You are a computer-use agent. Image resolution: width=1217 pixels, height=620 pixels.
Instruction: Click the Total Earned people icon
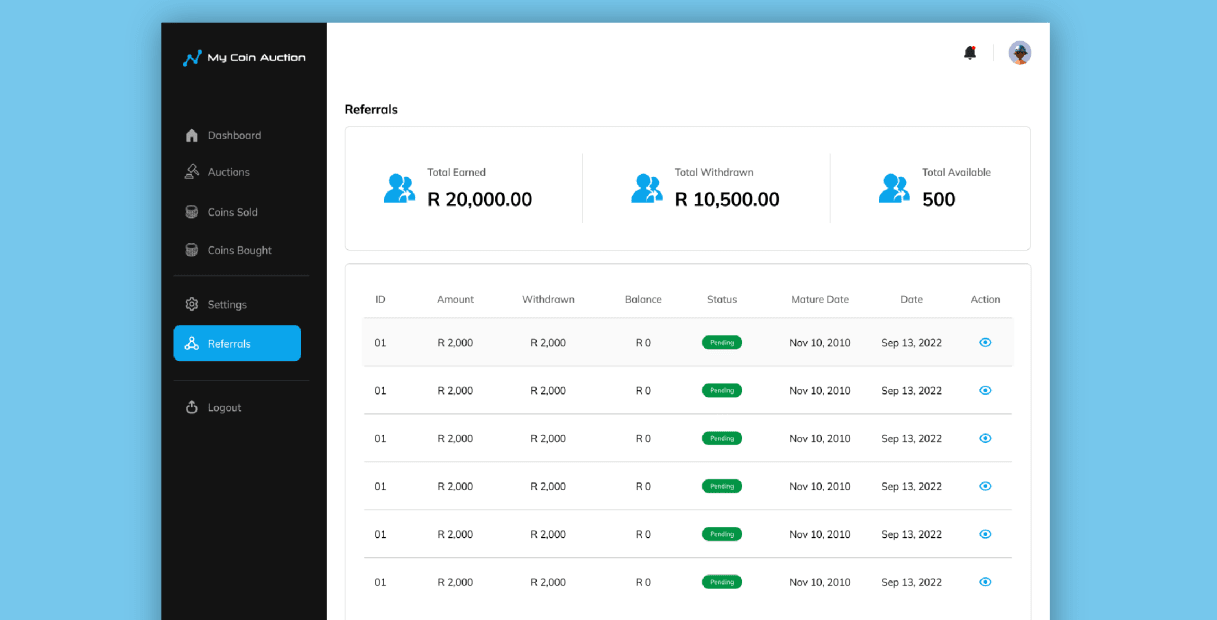[400, 188]
